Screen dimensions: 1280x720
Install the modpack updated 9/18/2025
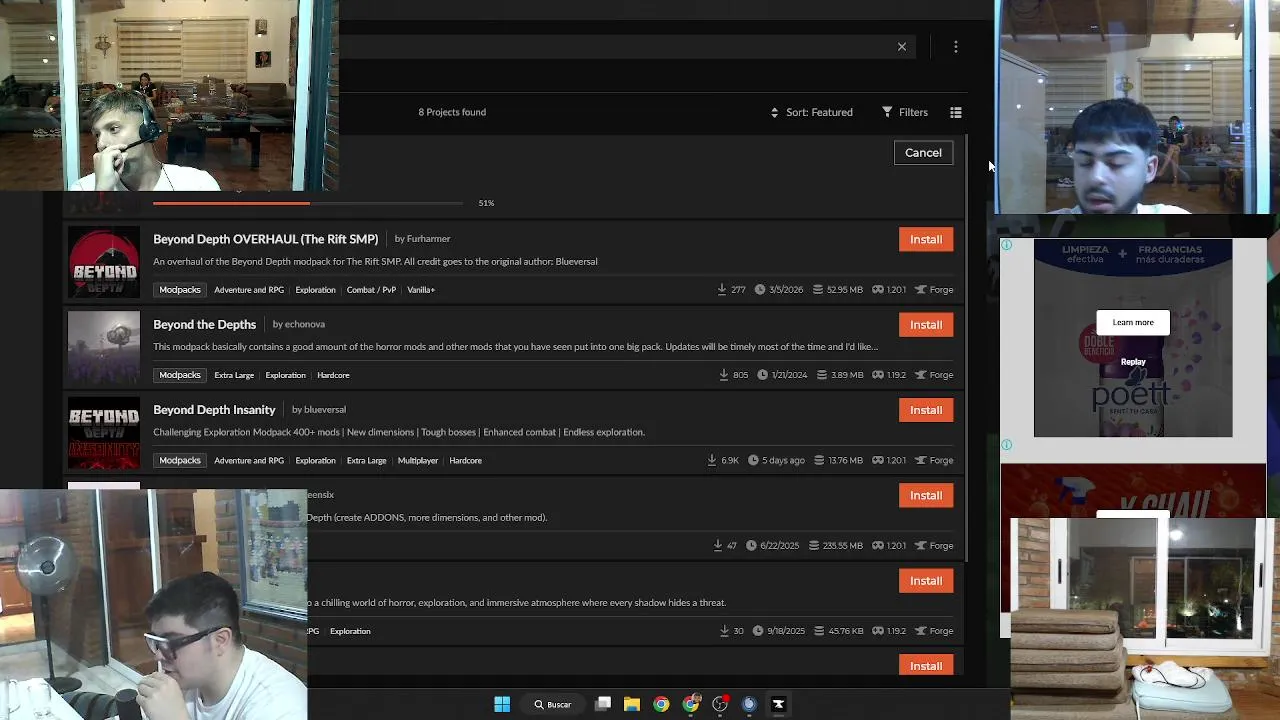pos(926,580)
